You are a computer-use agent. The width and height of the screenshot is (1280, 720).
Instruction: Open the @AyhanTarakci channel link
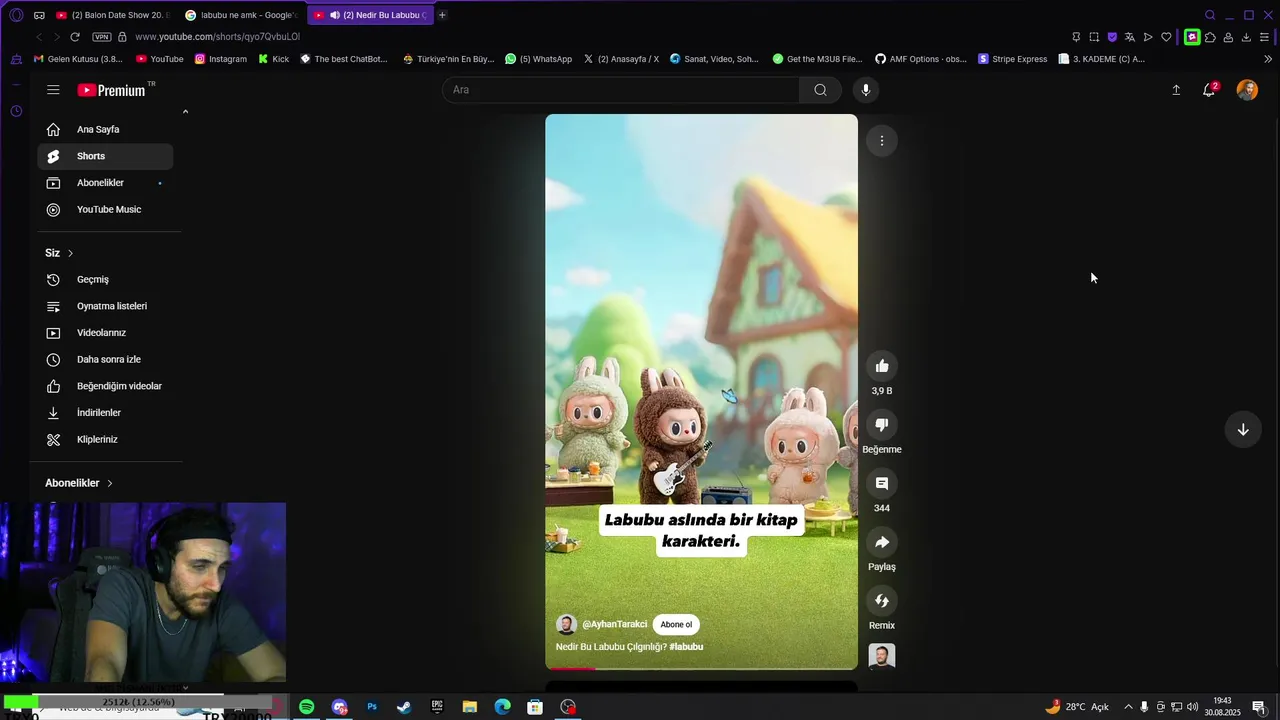(614, 624)
